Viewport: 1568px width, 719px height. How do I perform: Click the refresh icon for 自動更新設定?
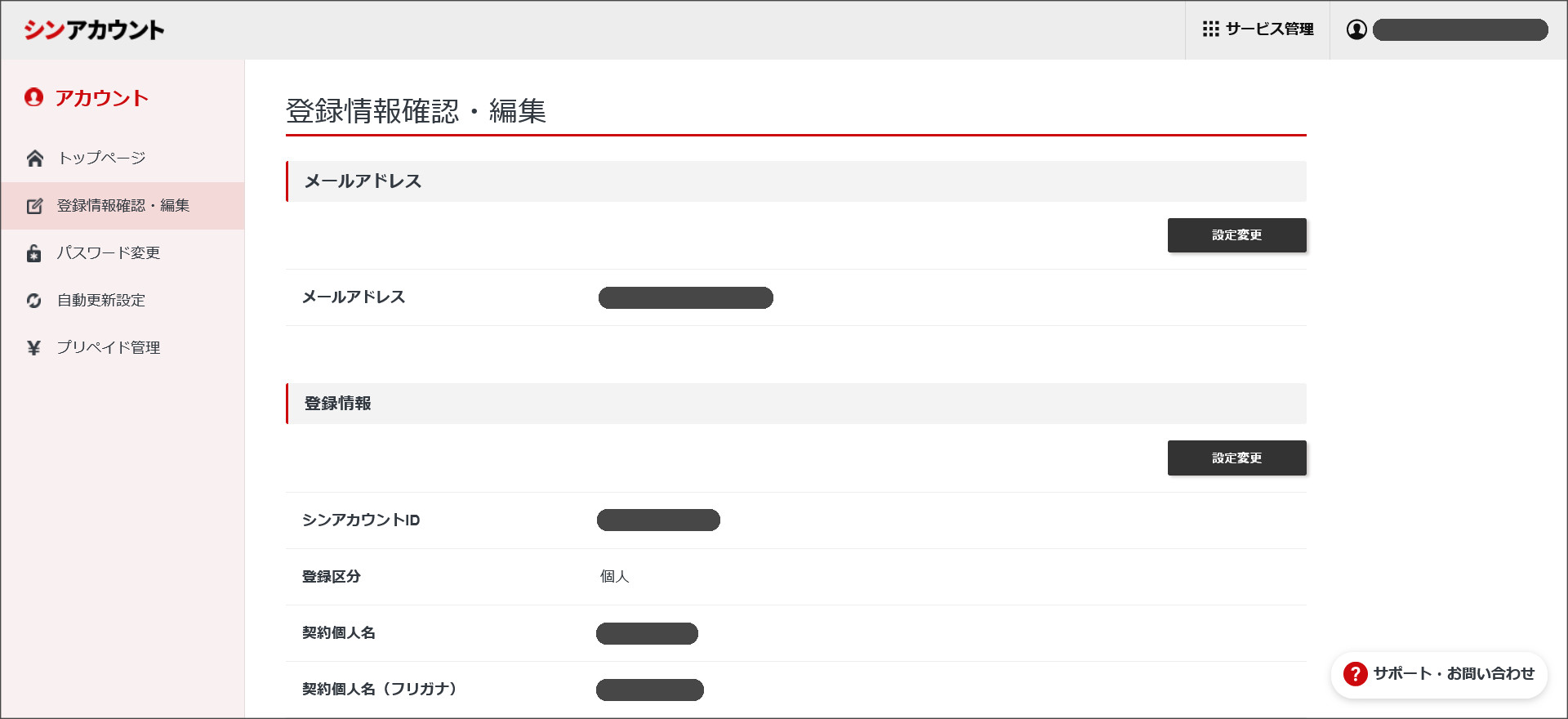point(33,300)
